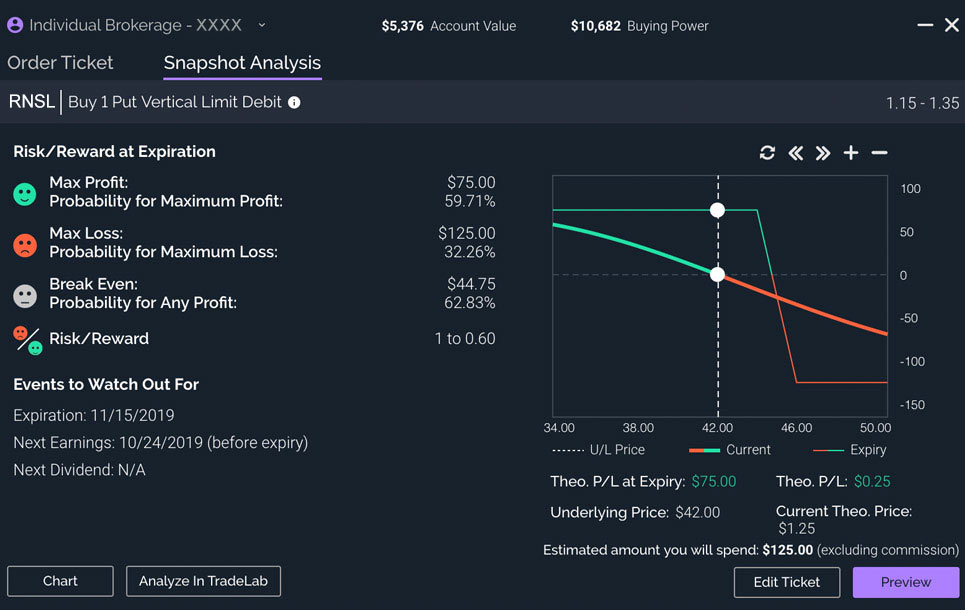The height and width of the screenshot is (610, 965).
Task: Toggle the Expiry line legend
Action: (x=864, y=450)
